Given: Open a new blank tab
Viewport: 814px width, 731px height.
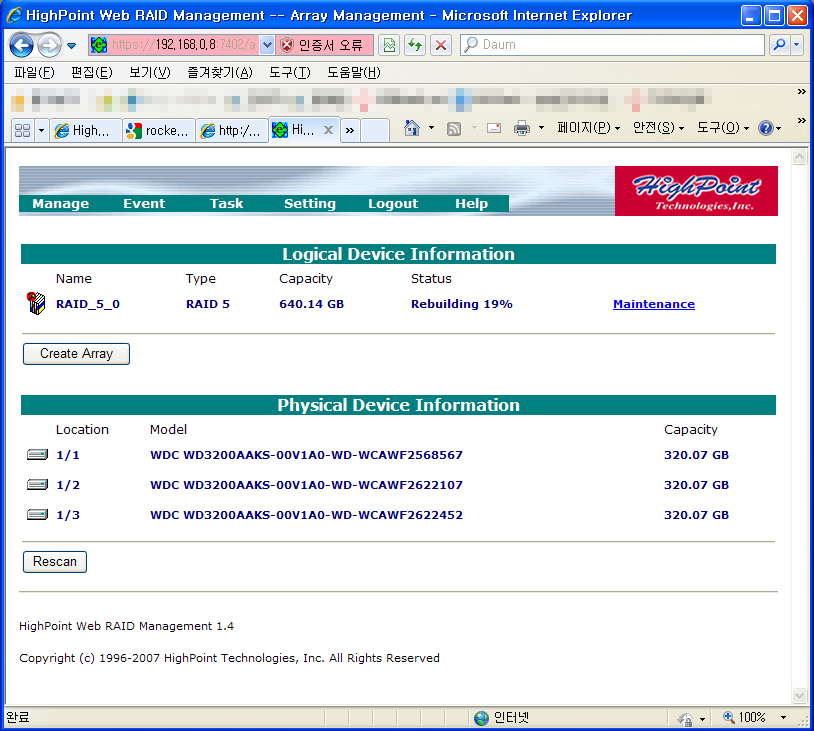Looking at the screenshot, I should pos(375,130).
